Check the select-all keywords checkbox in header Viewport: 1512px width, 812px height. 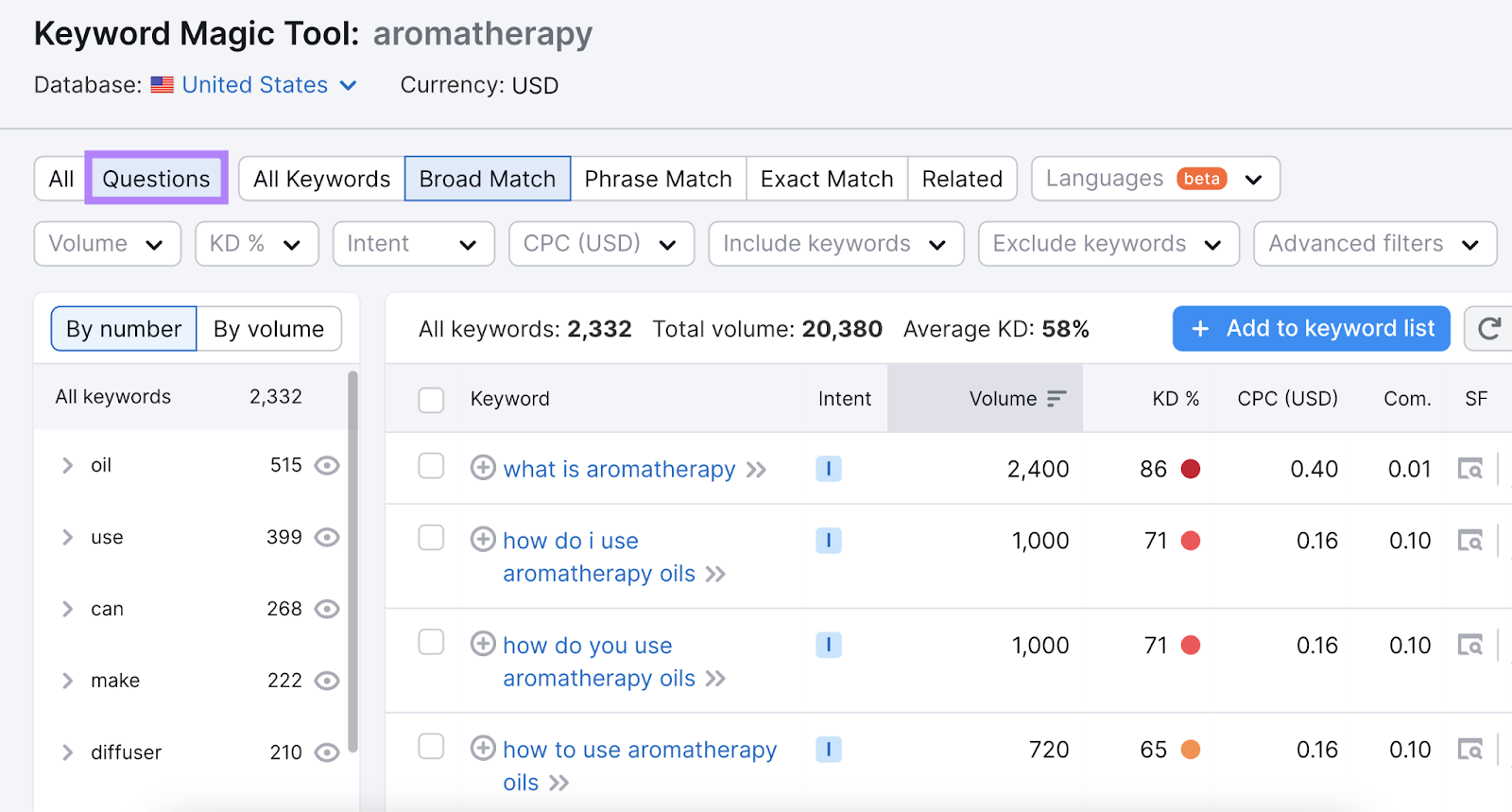[x=431, y=400]
